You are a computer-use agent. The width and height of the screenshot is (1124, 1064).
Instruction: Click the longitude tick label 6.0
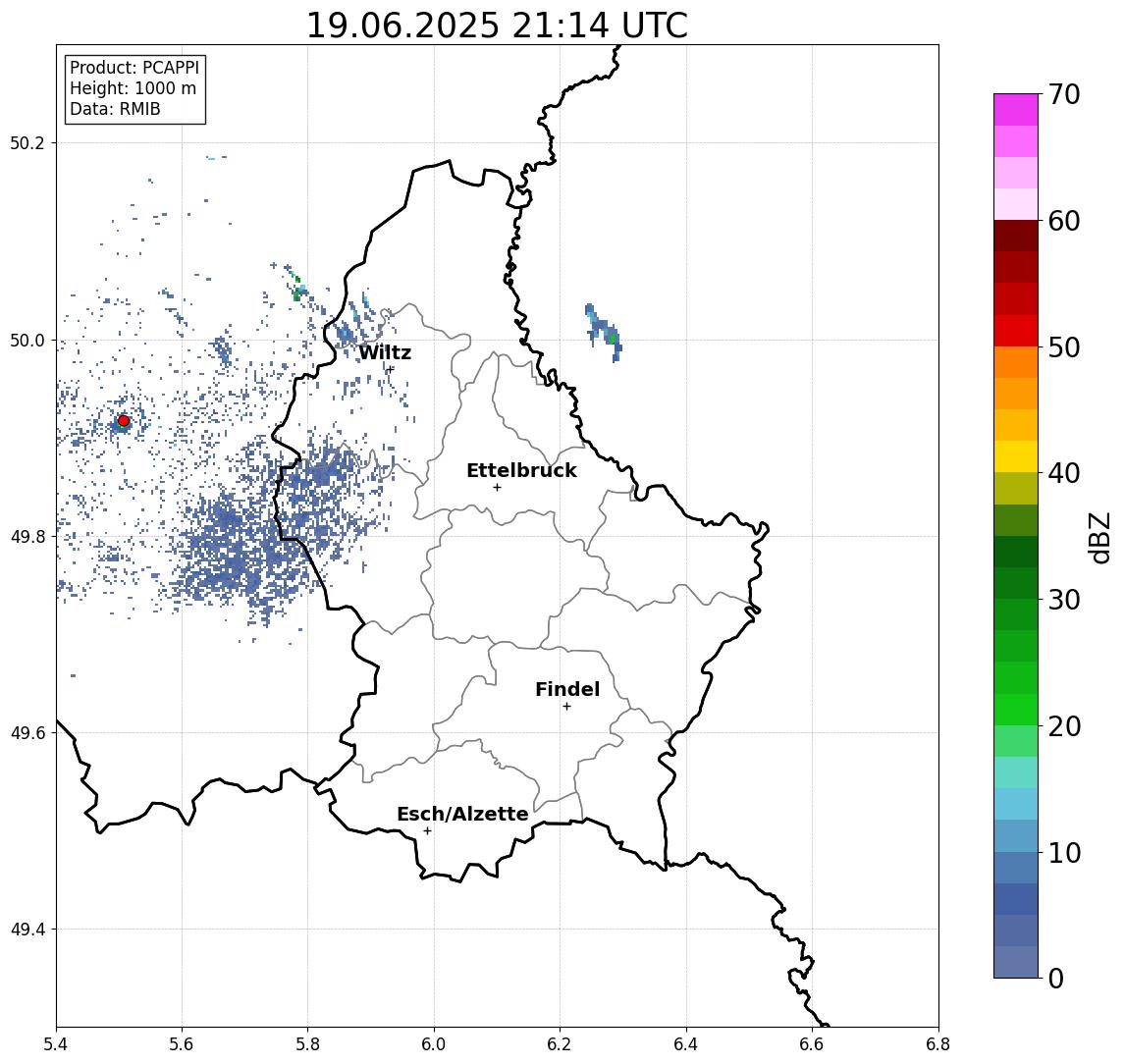tap(434, 1044)
